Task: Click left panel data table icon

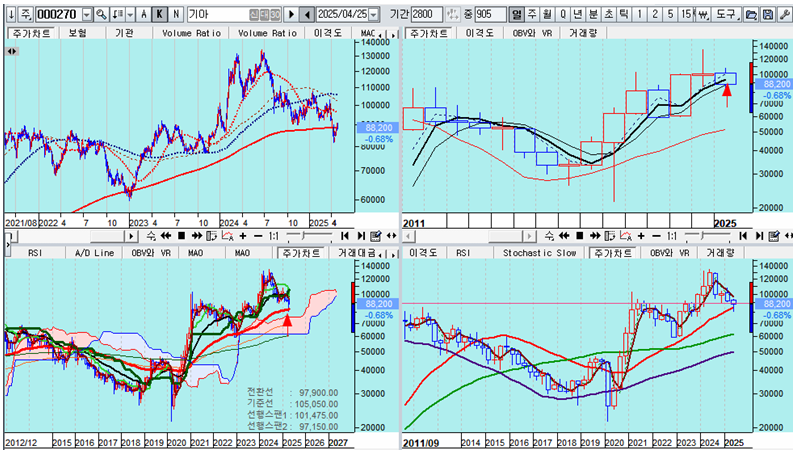Action: [211, 236]
